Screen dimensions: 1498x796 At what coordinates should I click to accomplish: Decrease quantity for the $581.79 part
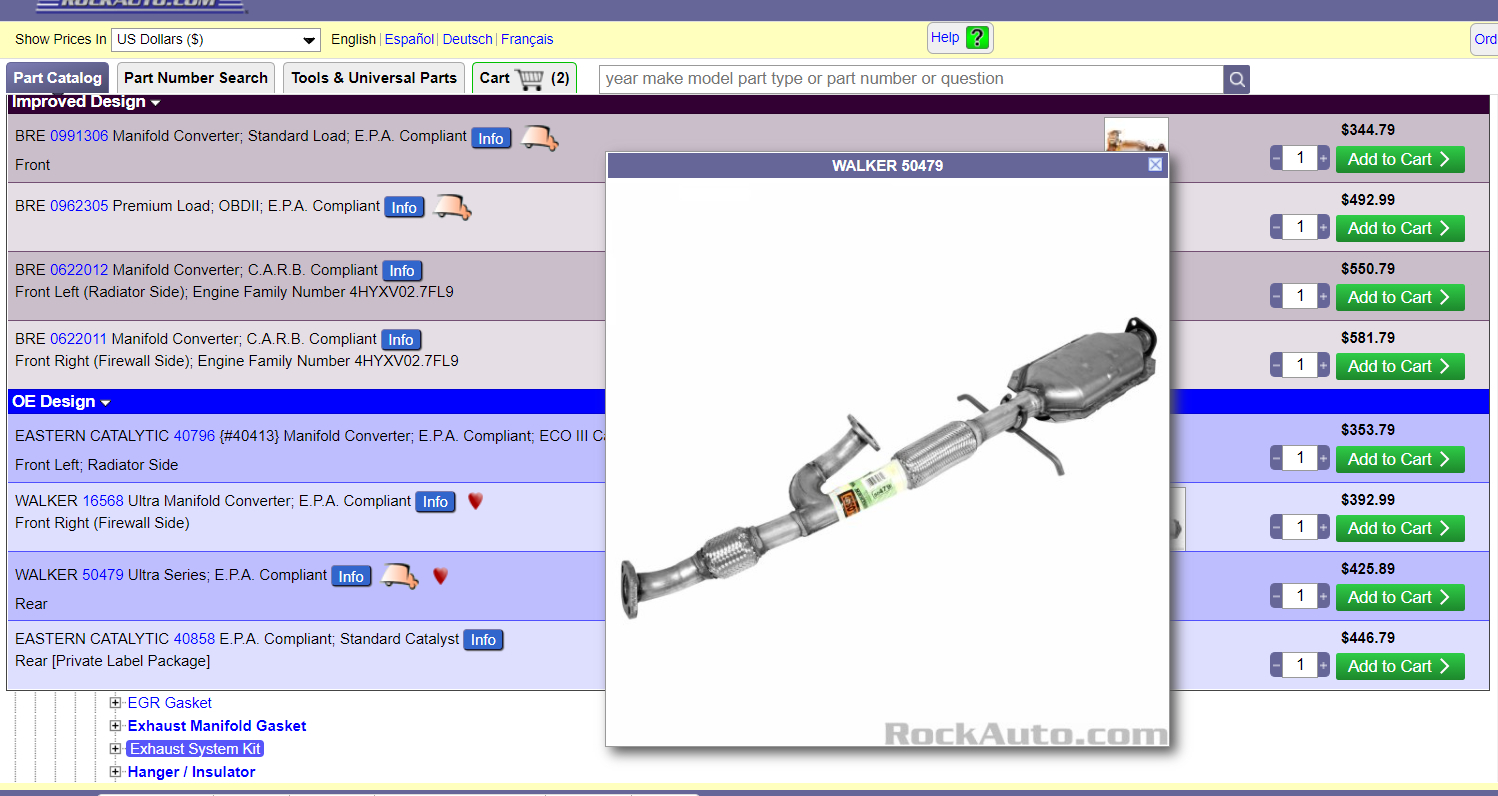pyautogui.click(x=1276, y=366)
